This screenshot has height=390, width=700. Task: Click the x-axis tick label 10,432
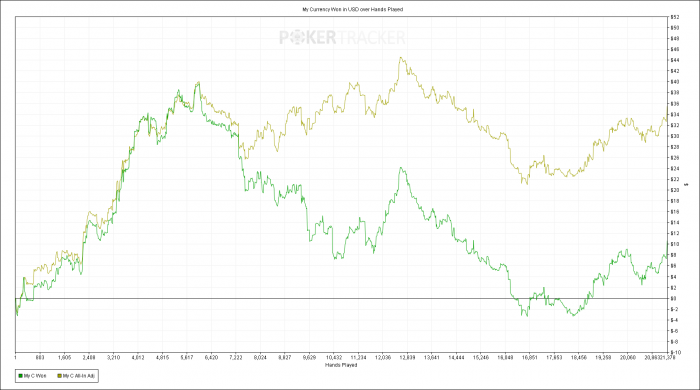pos(334,358)
